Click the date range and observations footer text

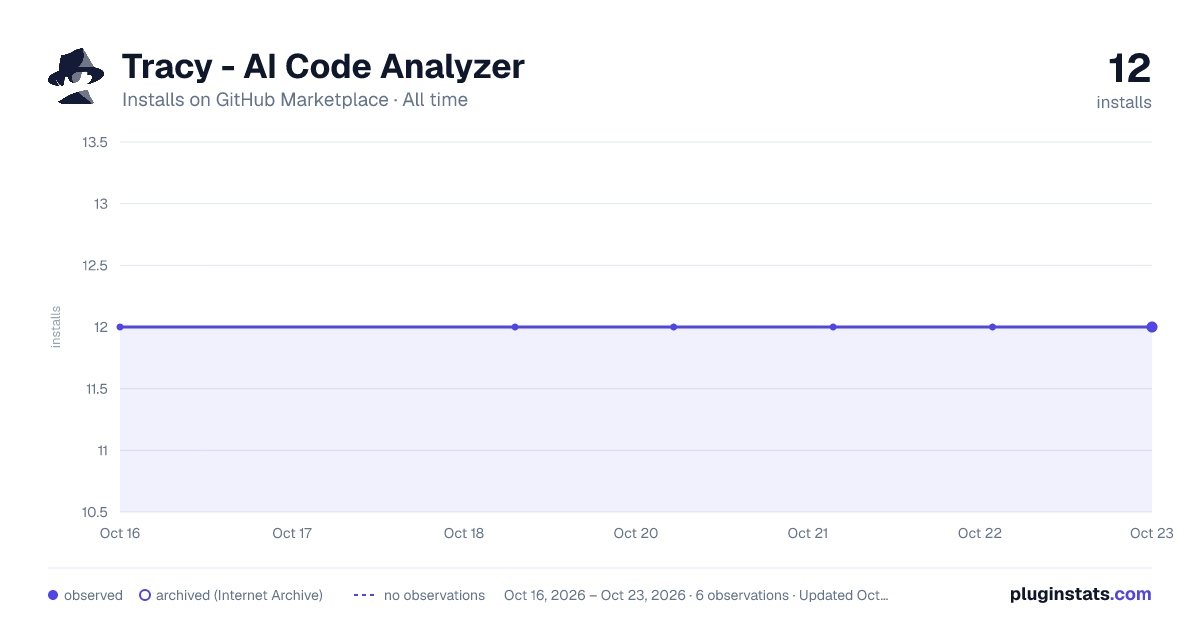[x=696, y=595]
